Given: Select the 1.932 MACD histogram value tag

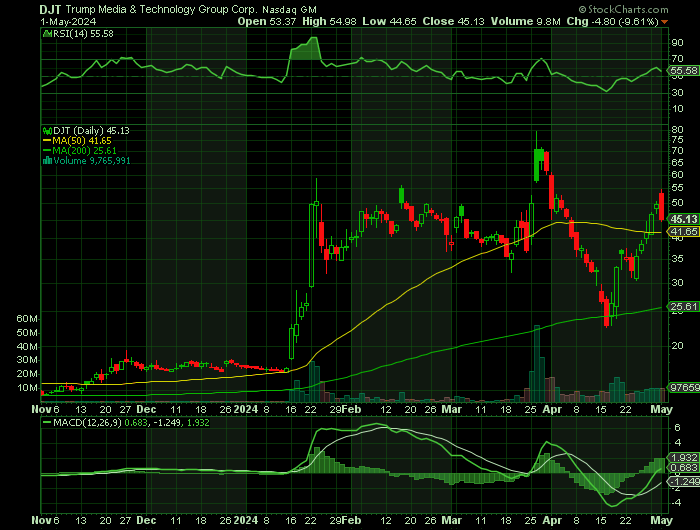Looking at the screenshot, I should click(x=684, y=457).
